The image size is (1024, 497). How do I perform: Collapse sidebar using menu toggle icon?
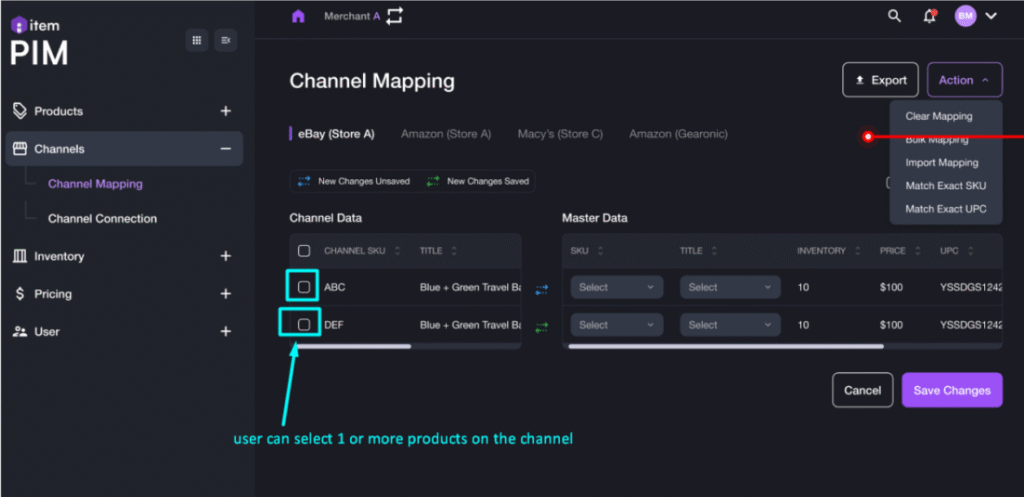point(226,40)
